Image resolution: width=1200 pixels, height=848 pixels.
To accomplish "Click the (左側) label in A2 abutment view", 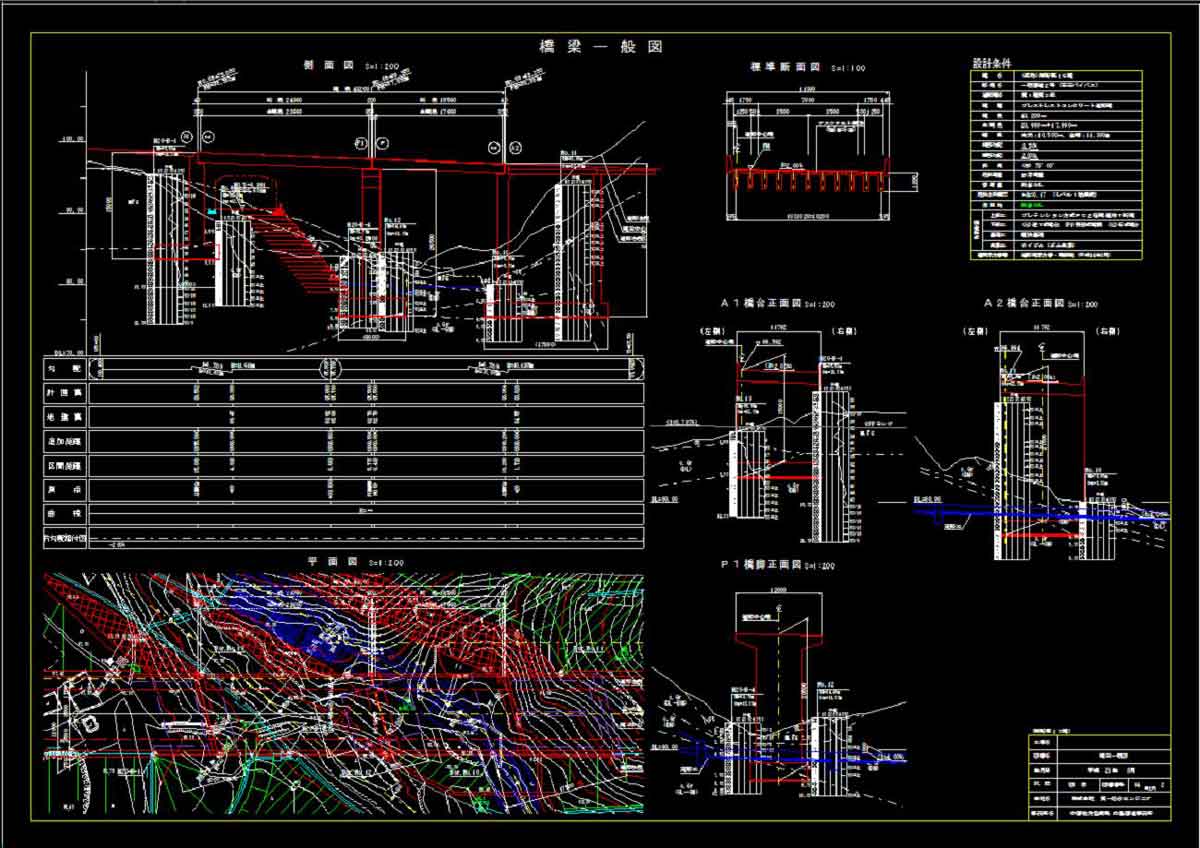I will click(974, 331).
